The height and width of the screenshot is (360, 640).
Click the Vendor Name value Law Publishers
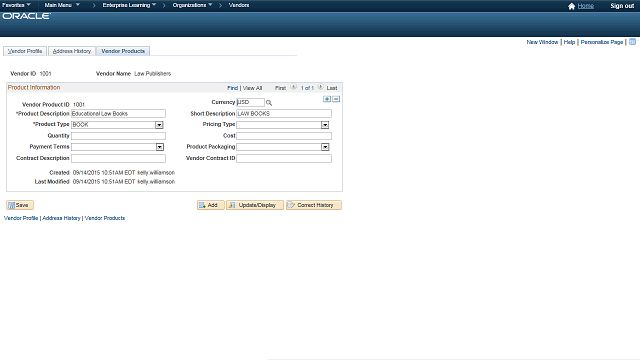click(153, 73)
